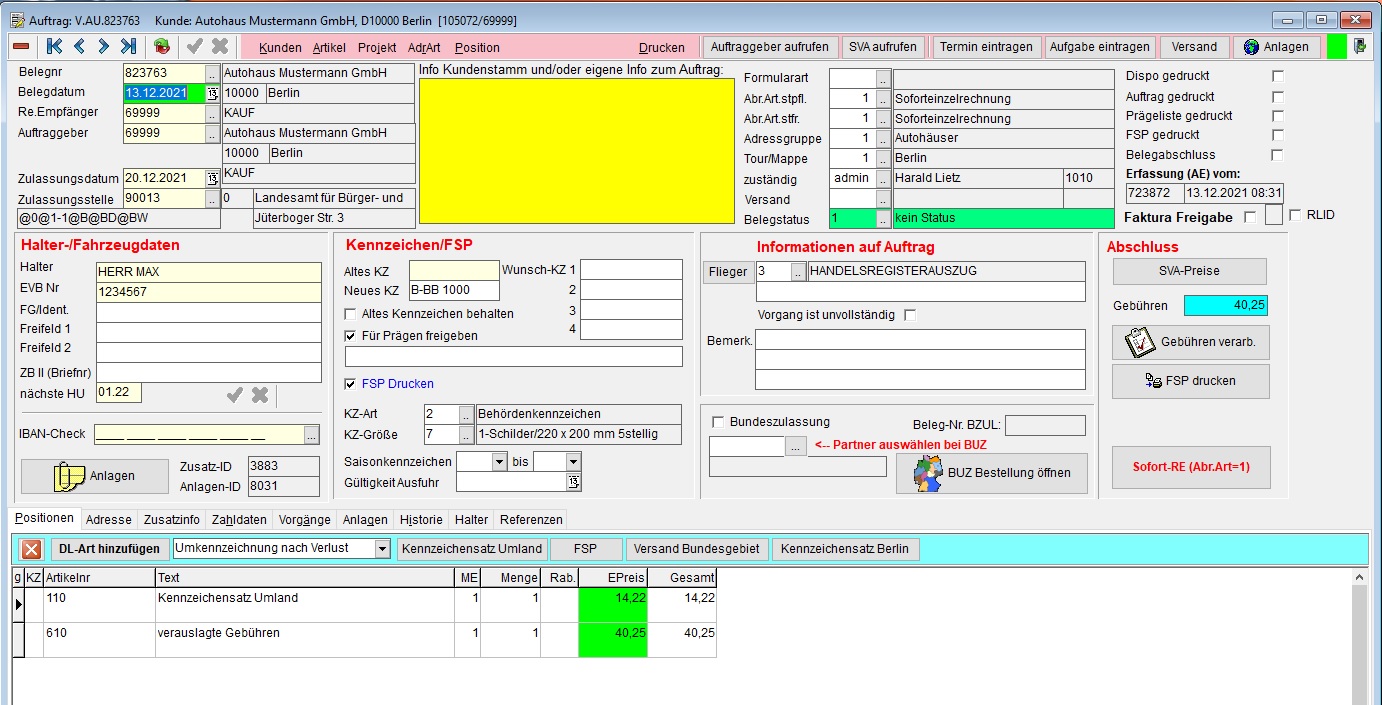Open the Anlagen globe button in toolbar
1382x705 pixels.
tap(1277, 47)
